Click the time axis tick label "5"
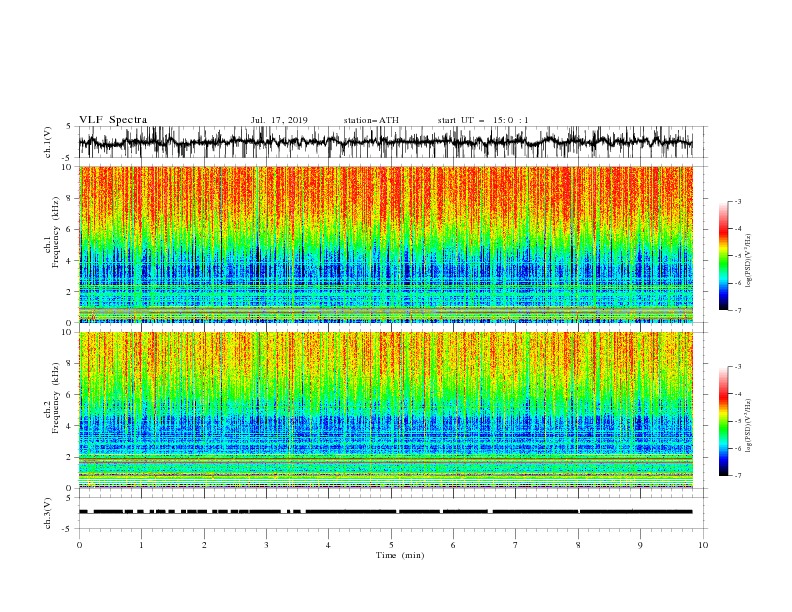The image size is (792, 612). (x=391, y=545)
